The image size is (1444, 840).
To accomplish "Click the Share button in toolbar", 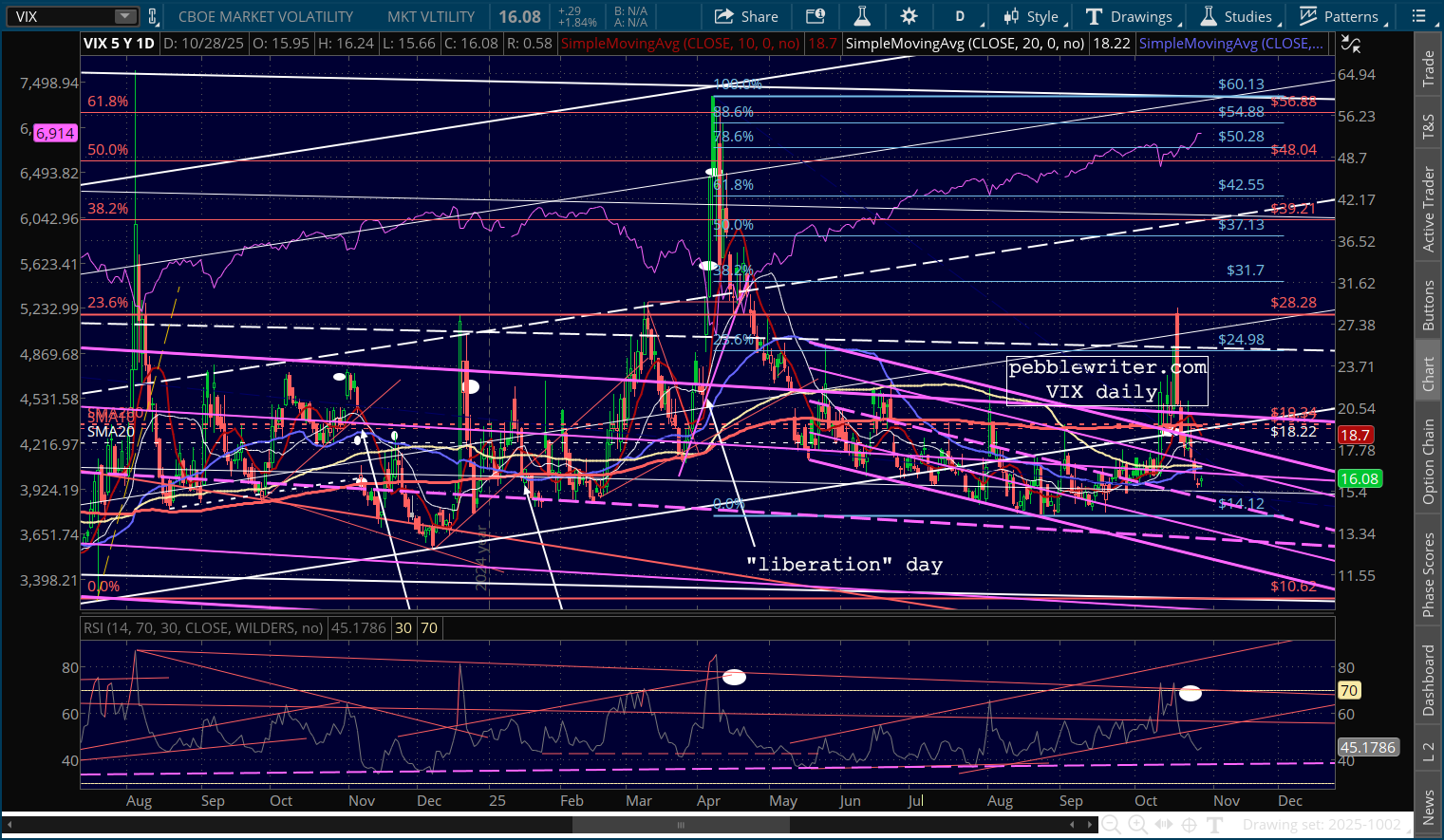I will (x=746, y=16).
